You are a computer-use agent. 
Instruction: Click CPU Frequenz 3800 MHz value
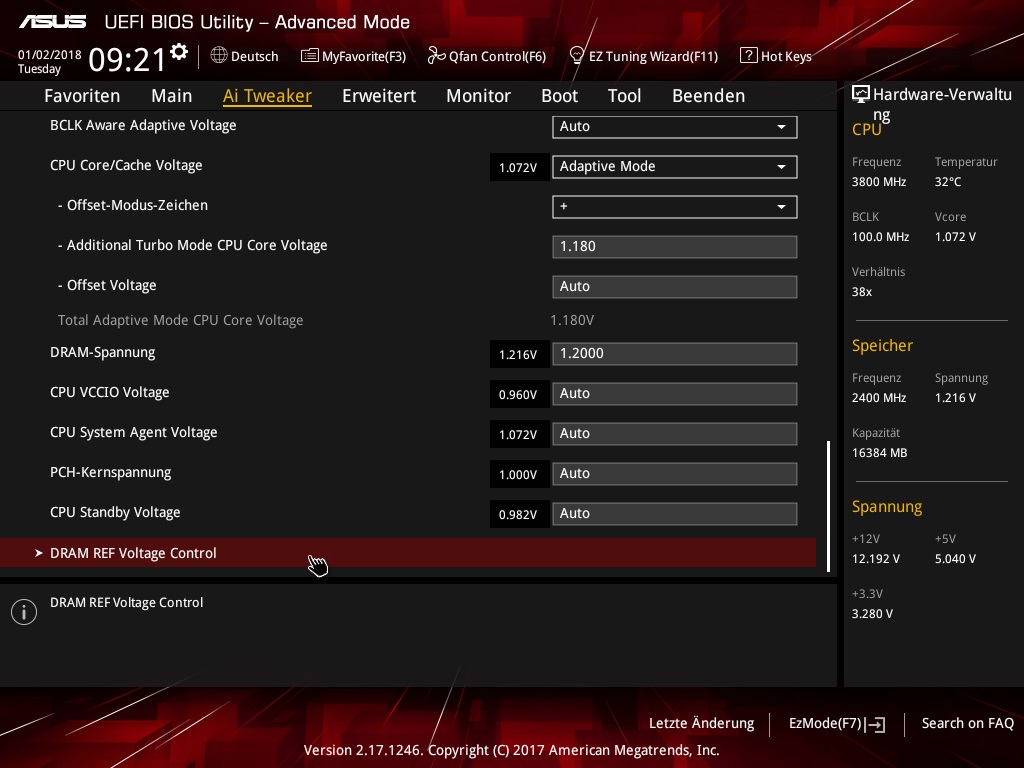tap(879, 182)
